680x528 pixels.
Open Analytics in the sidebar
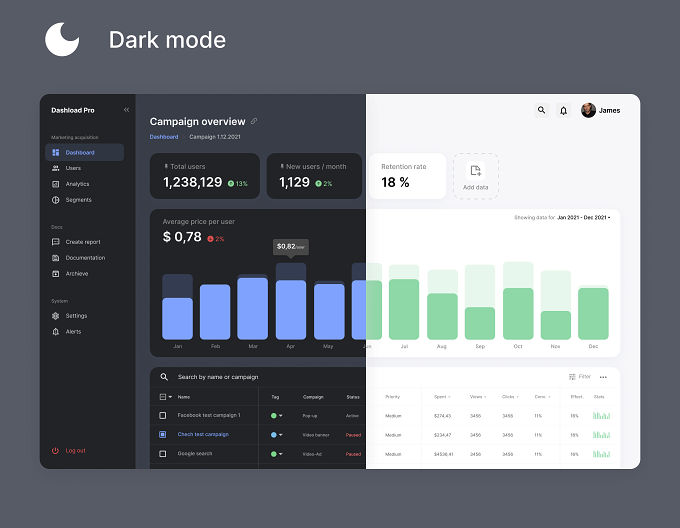[x=77, y=184]
